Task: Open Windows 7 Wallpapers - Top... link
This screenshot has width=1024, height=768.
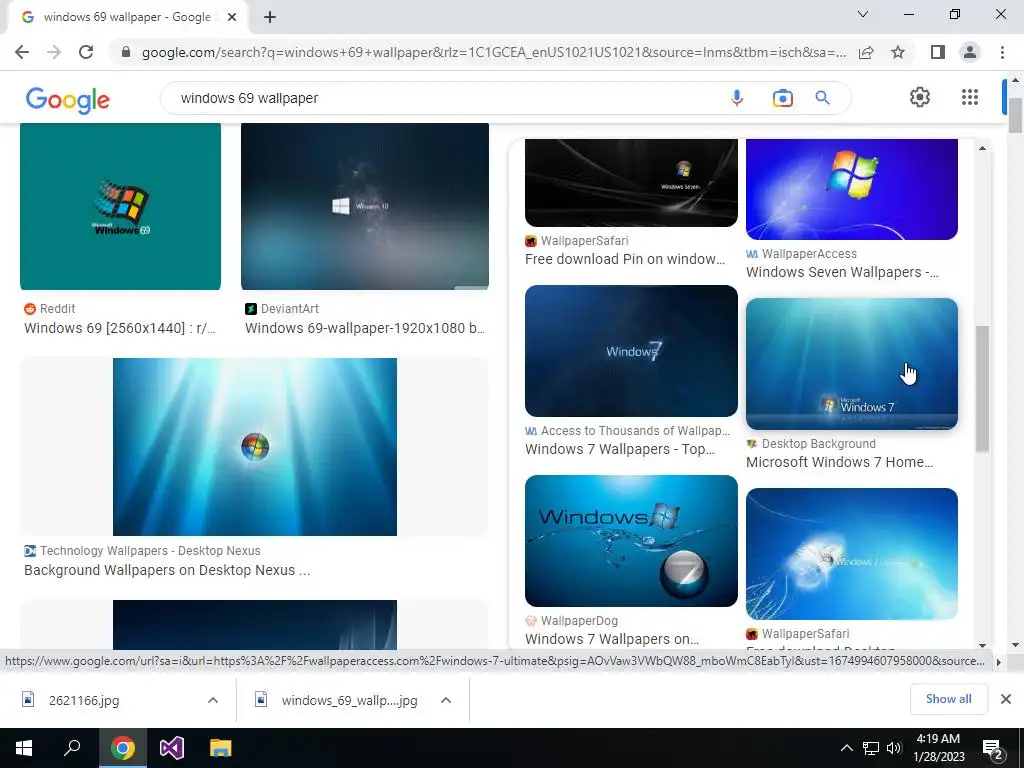Action: point(620,449)
